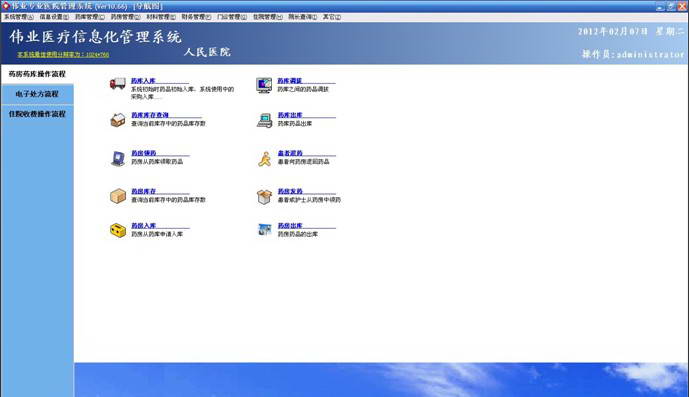
Task: Open the 门诊管理 menu
Action: 232,17
